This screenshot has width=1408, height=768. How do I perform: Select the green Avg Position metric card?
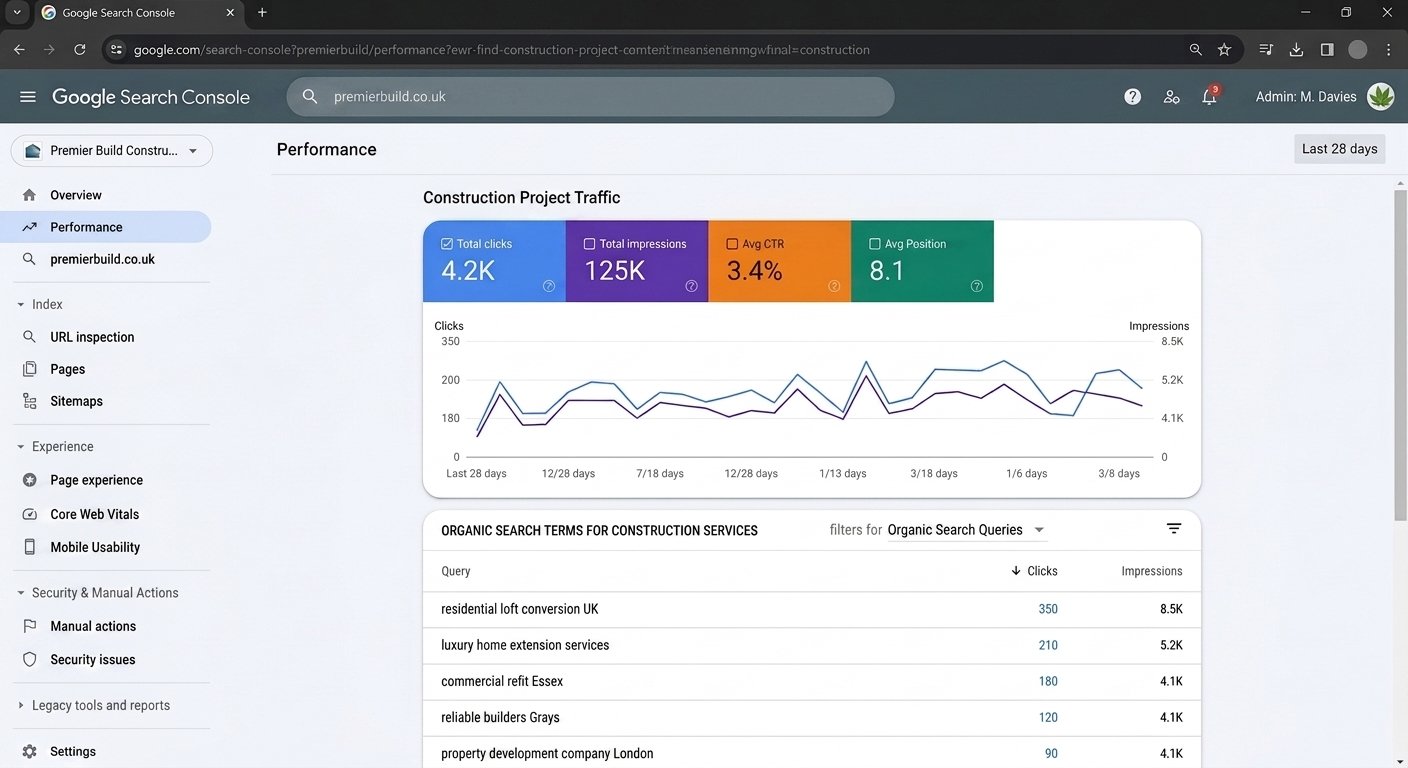click(923, 261)
